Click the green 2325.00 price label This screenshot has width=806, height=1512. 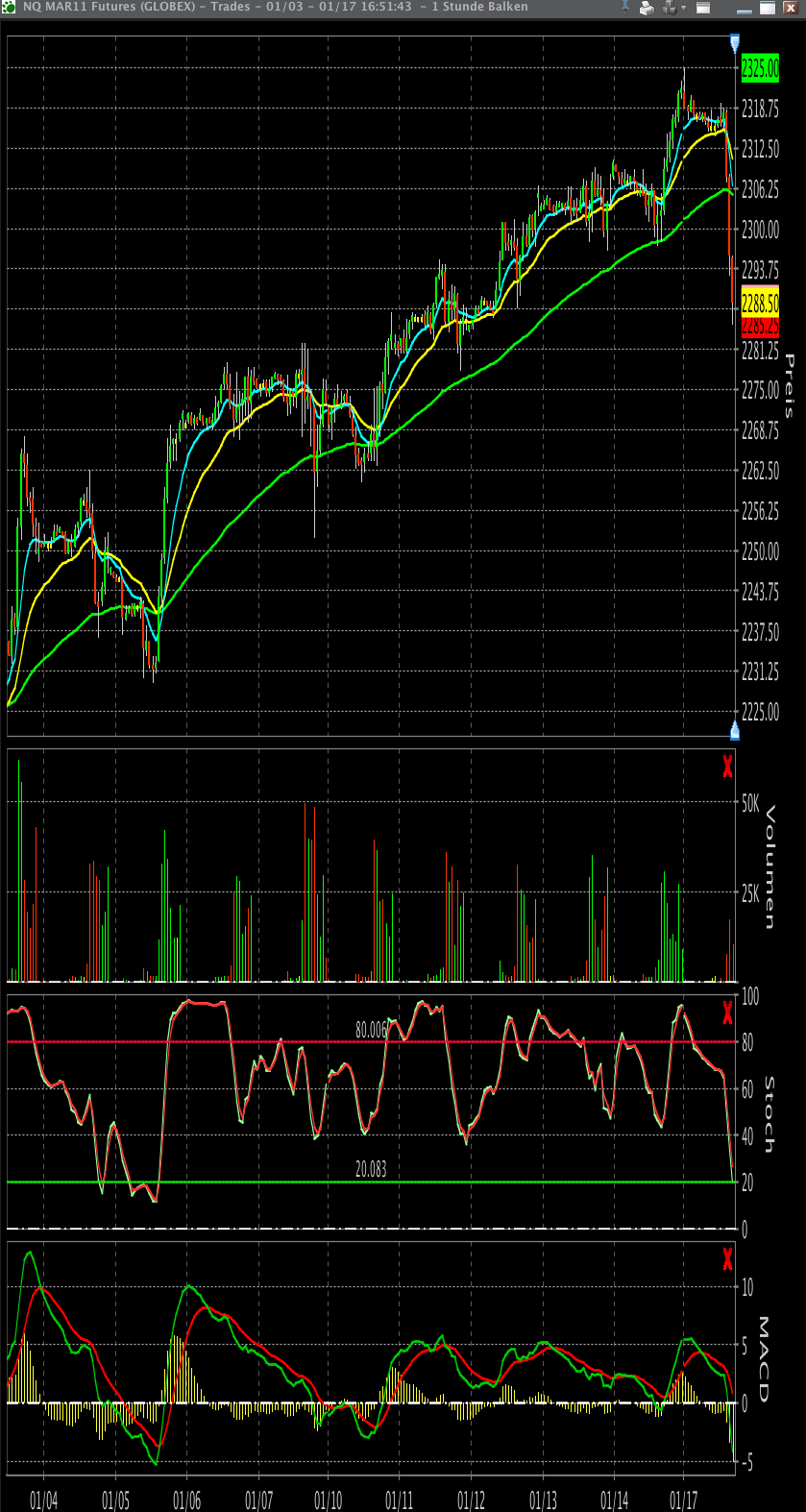760,68
